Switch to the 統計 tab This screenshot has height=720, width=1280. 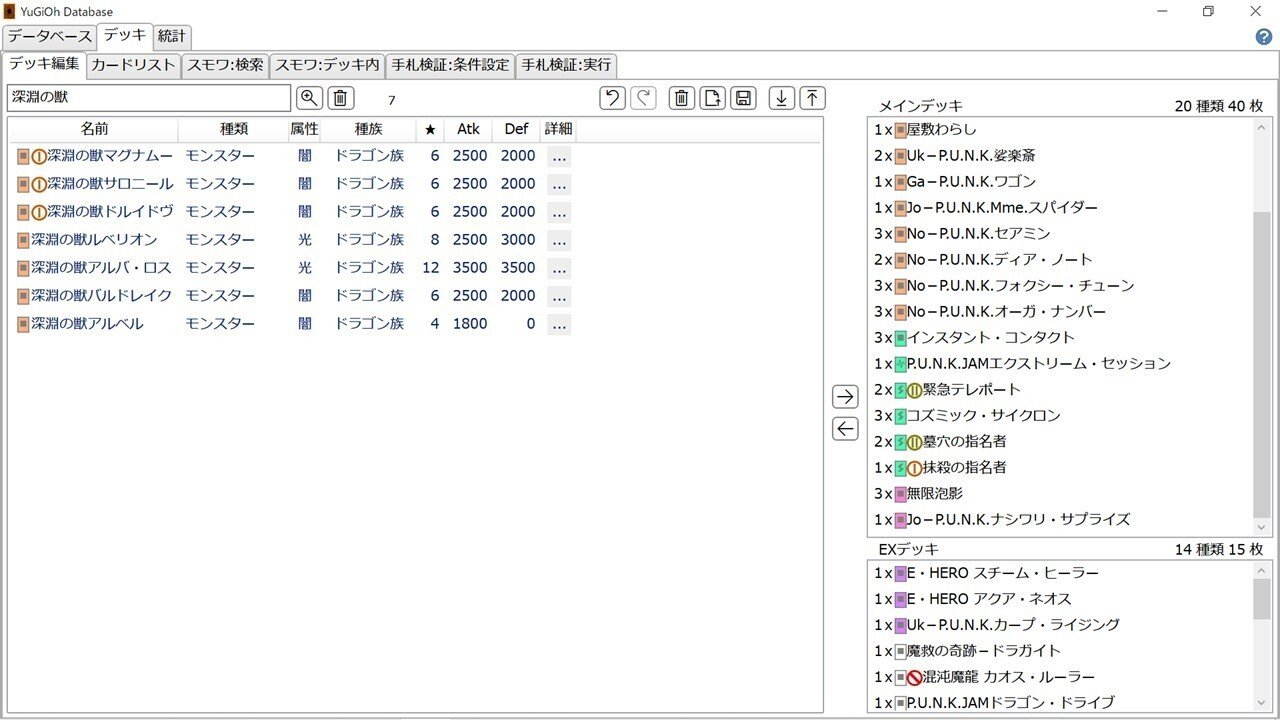(x=172, y=37)
